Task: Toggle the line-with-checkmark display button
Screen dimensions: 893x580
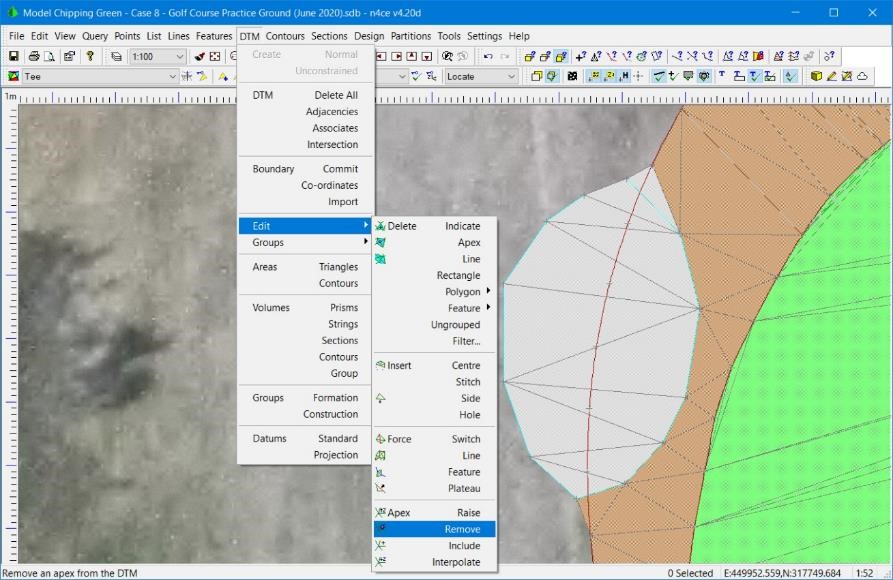Action: [658, 76]
